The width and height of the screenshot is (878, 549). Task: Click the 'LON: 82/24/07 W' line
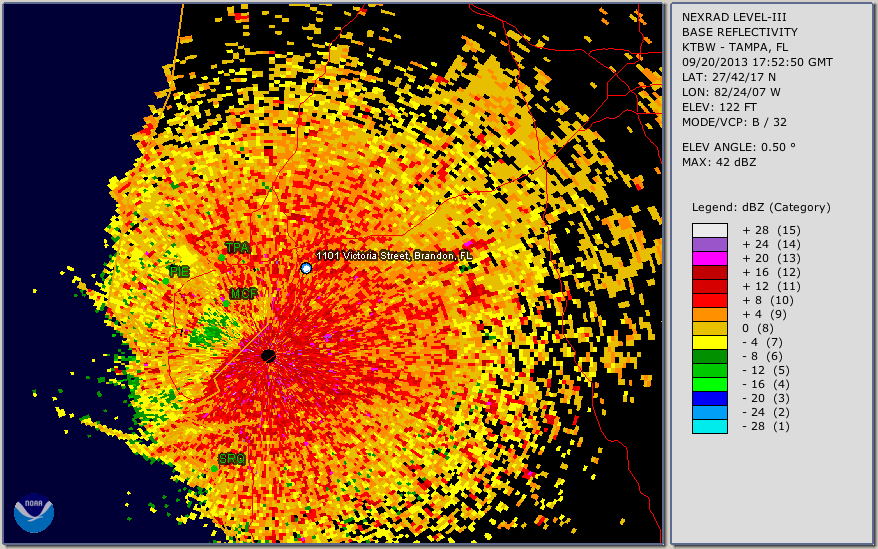pyautogui.click(x=731, y=92)
